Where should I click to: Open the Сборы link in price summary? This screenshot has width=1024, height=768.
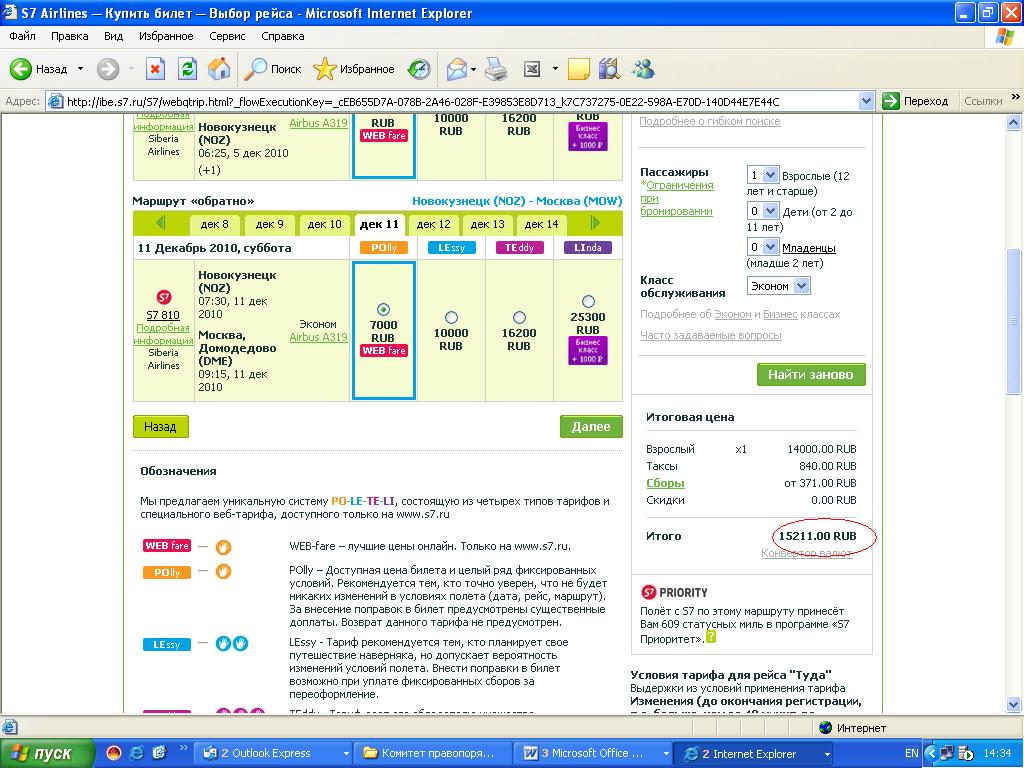coord(665,483)
